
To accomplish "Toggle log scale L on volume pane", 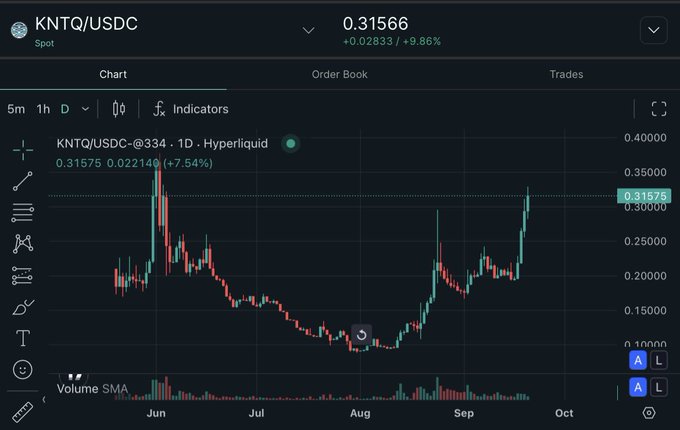I will point(659,387).
